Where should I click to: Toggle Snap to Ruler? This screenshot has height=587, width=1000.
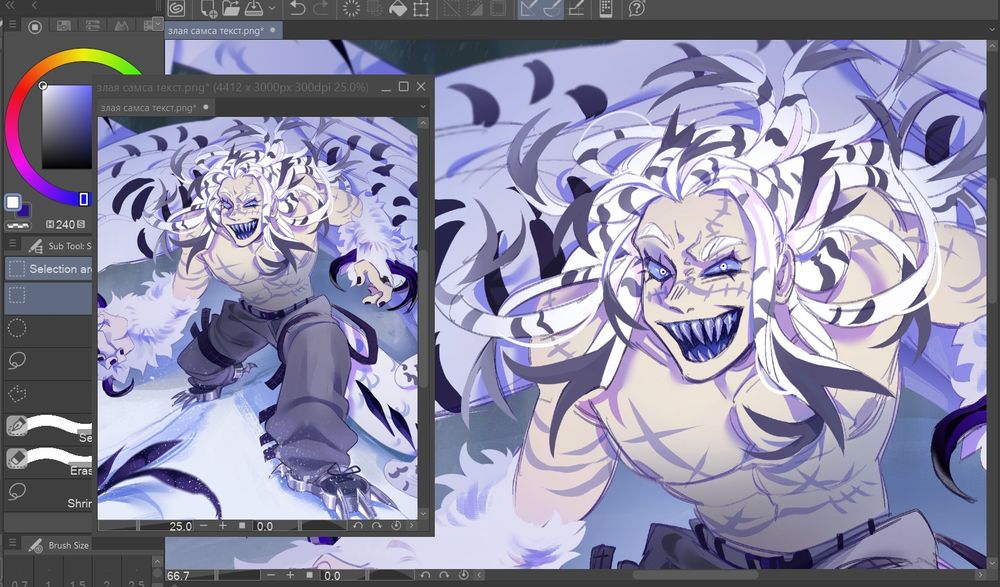point(529,8)
